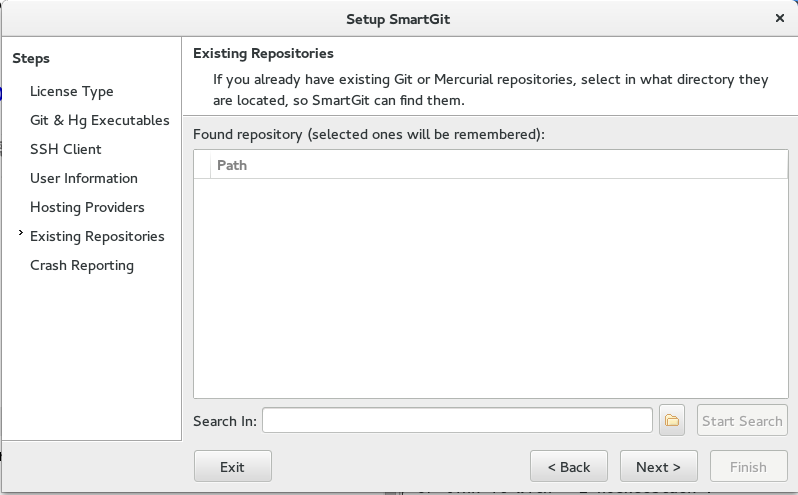Click inside the empty found repository list
The width and height of the screenshot is (798, 495).
(491, 288)
